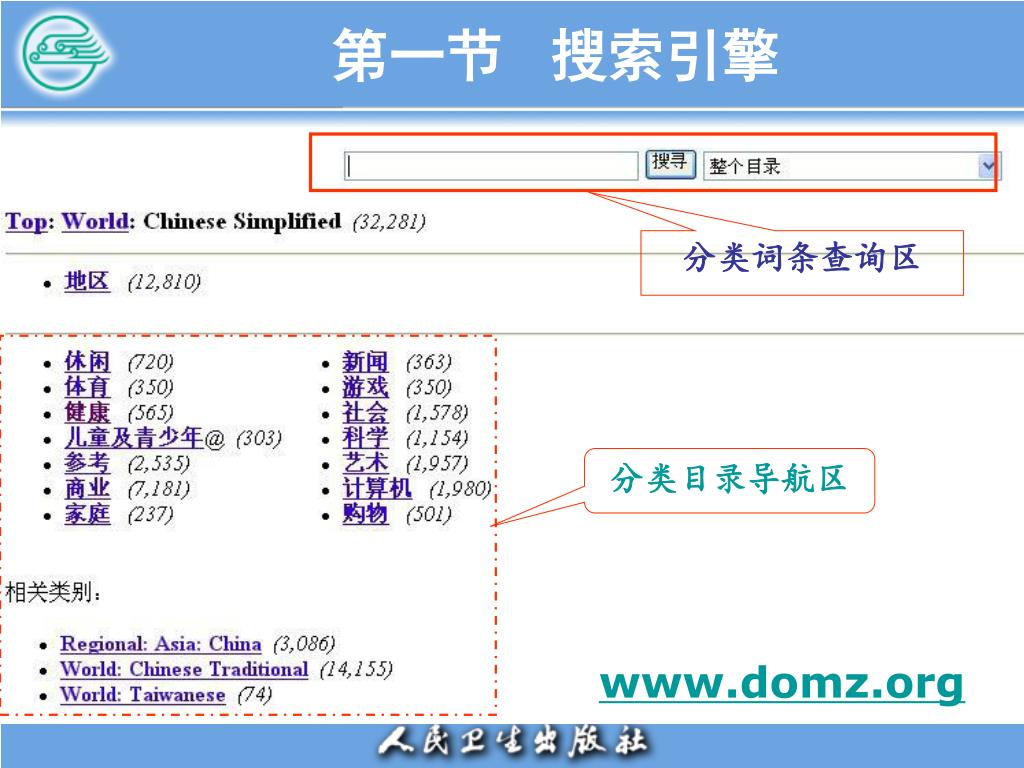Viewport: 1024px width, 768px height.
Task: Open the 参考 category link
Action: [x=87, y=463]
